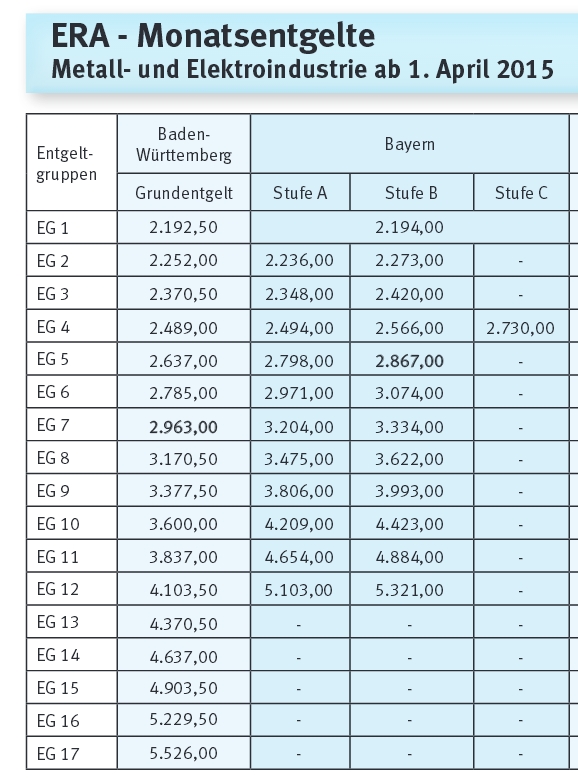
Task: Select the Stufe A header
Action: click(300, 193)
